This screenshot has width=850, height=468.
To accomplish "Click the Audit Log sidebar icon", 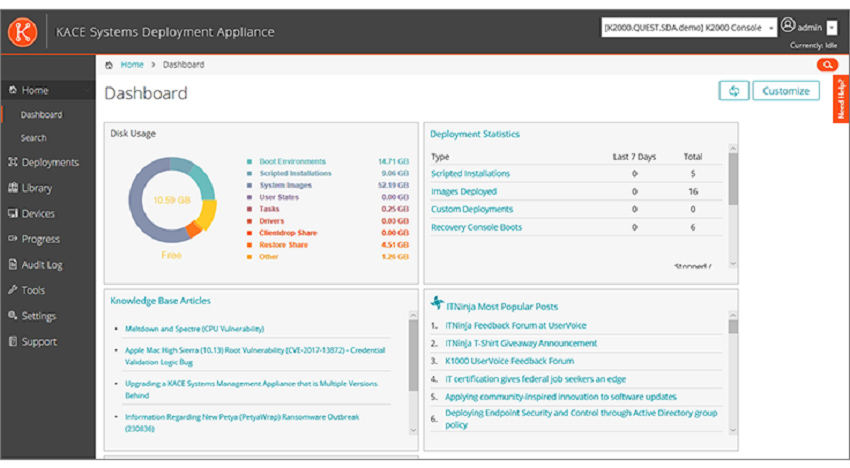I will (13, 265).
